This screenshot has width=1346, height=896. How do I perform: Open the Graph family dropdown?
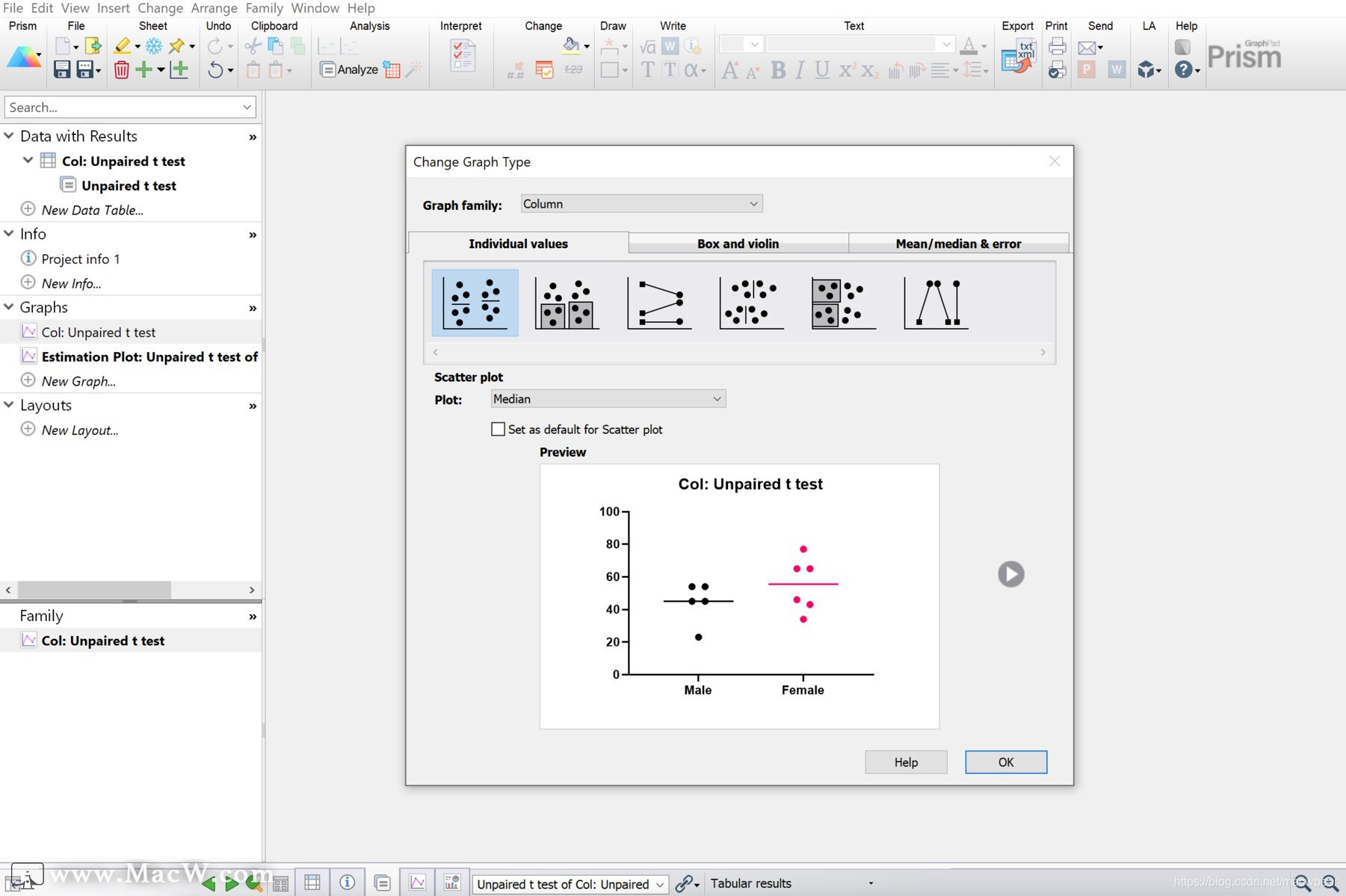641,204
